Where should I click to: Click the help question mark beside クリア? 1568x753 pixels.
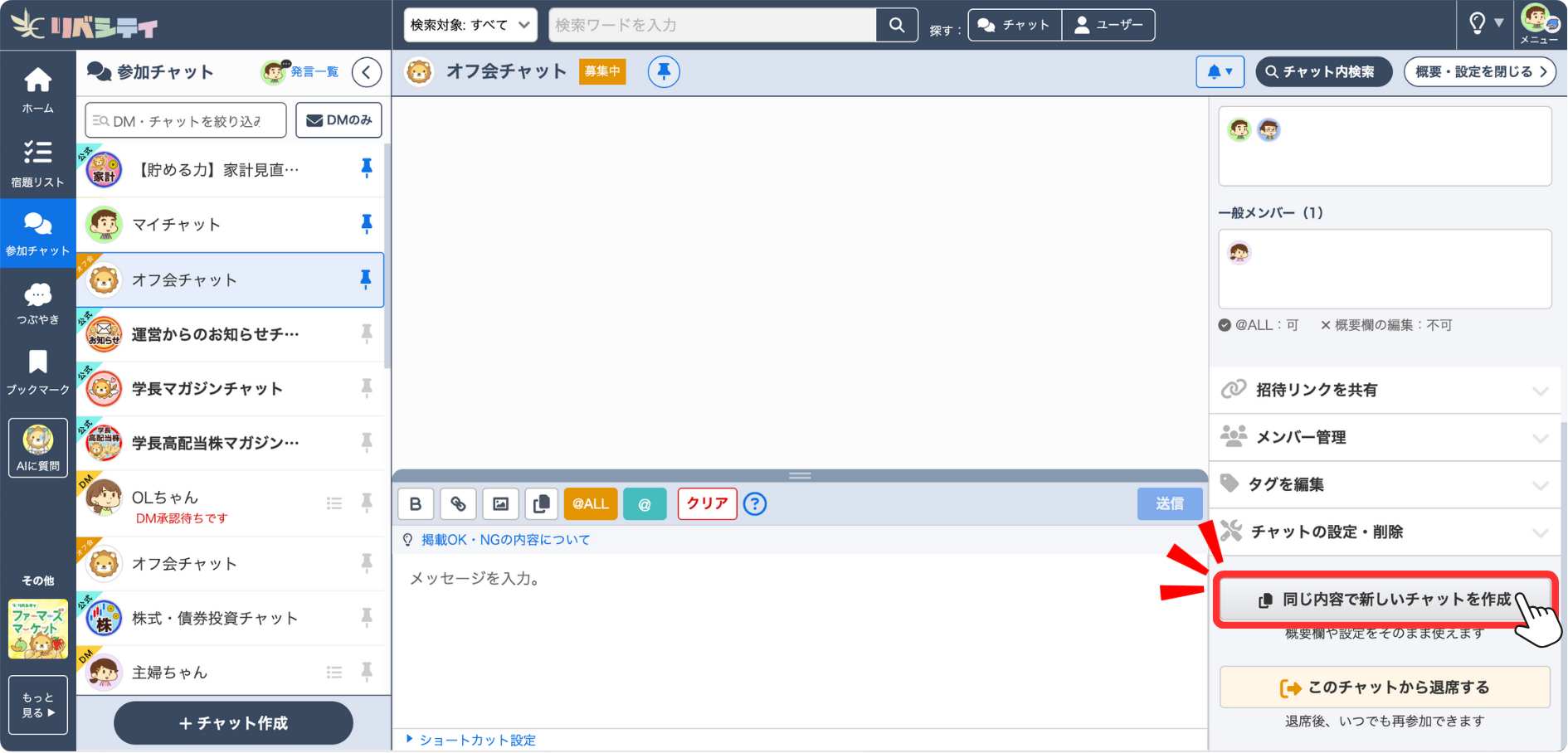coord(754,503)
